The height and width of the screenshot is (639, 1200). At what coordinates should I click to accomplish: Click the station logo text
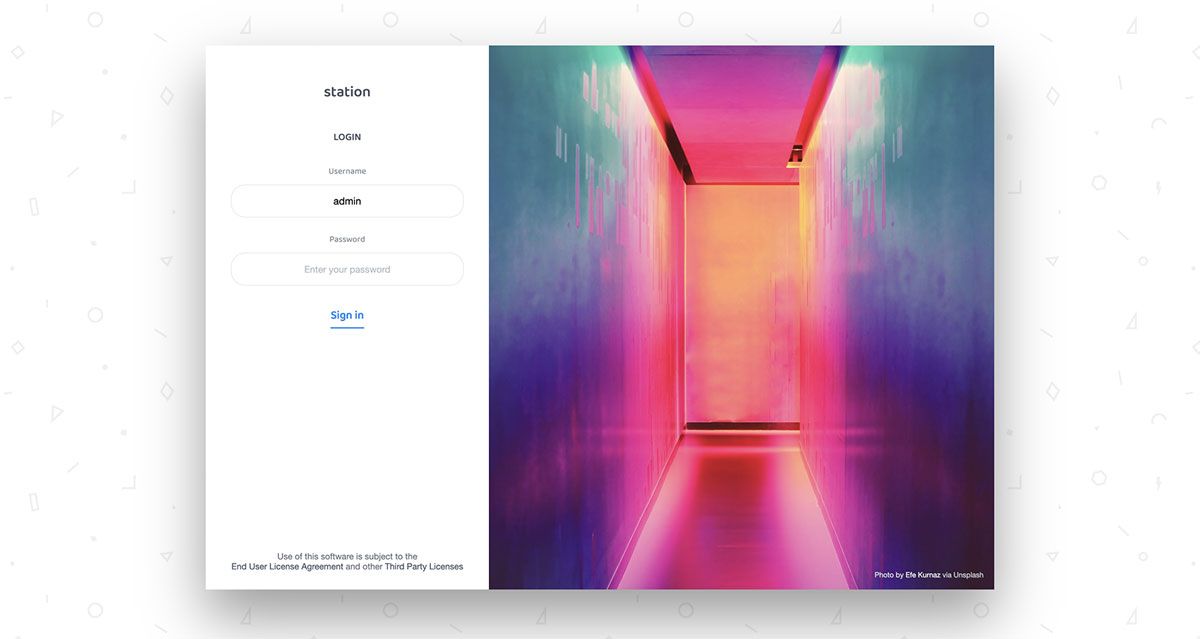click(347, 92)
